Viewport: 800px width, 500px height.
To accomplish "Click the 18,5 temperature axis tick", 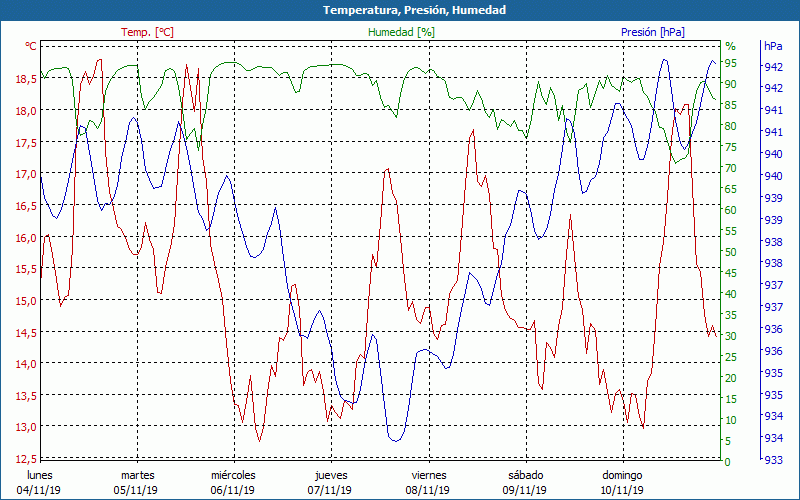I will 26,79.
